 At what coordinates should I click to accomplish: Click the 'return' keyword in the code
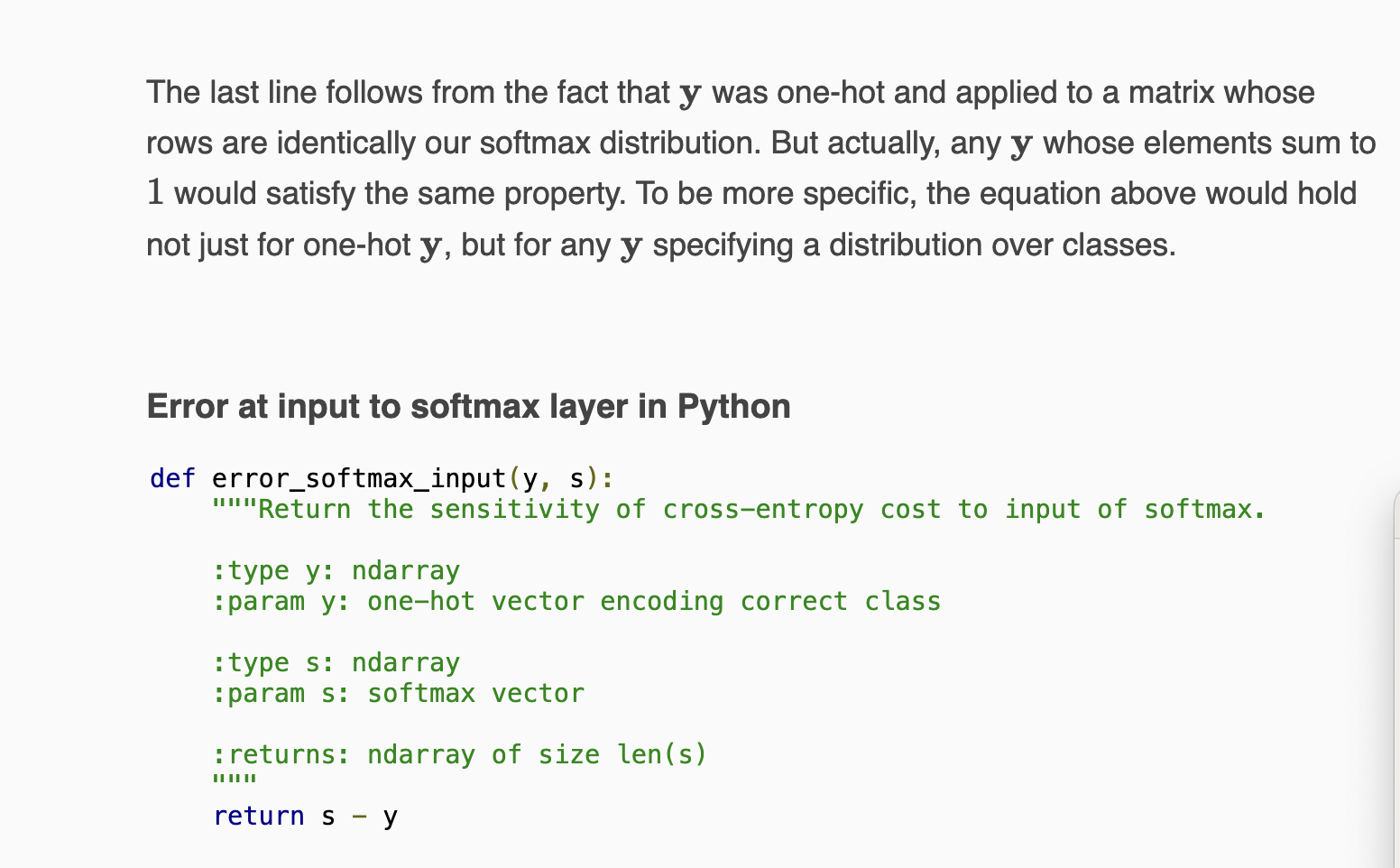click(259, 816)
